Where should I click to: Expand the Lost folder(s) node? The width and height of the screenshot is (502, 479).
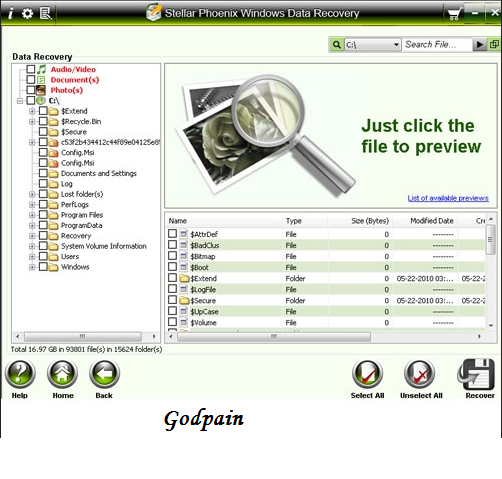(x=32, y=194)
